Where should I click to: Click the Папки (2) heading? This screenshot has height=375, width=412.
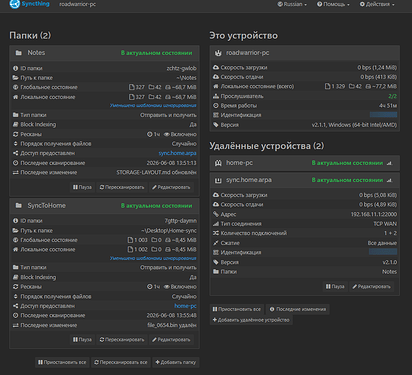(x=30, y=35)
